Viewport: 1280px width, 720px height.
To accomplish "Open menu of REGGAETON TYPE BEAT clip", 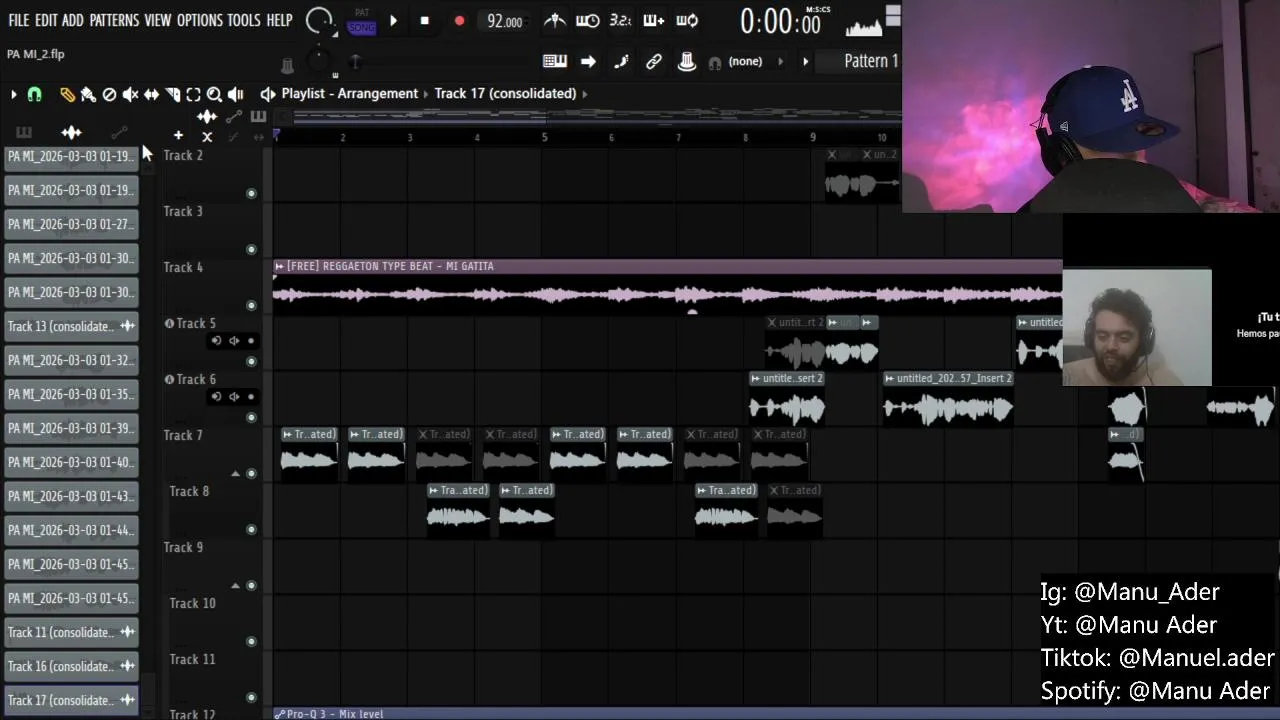I will click(x=279, y=266).
